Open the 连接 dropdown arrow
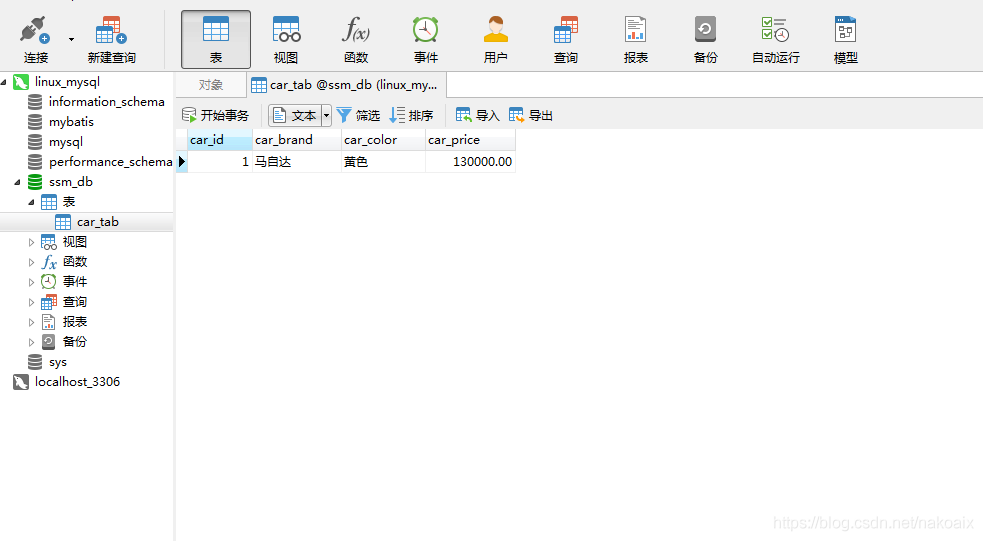 point(71,39)
